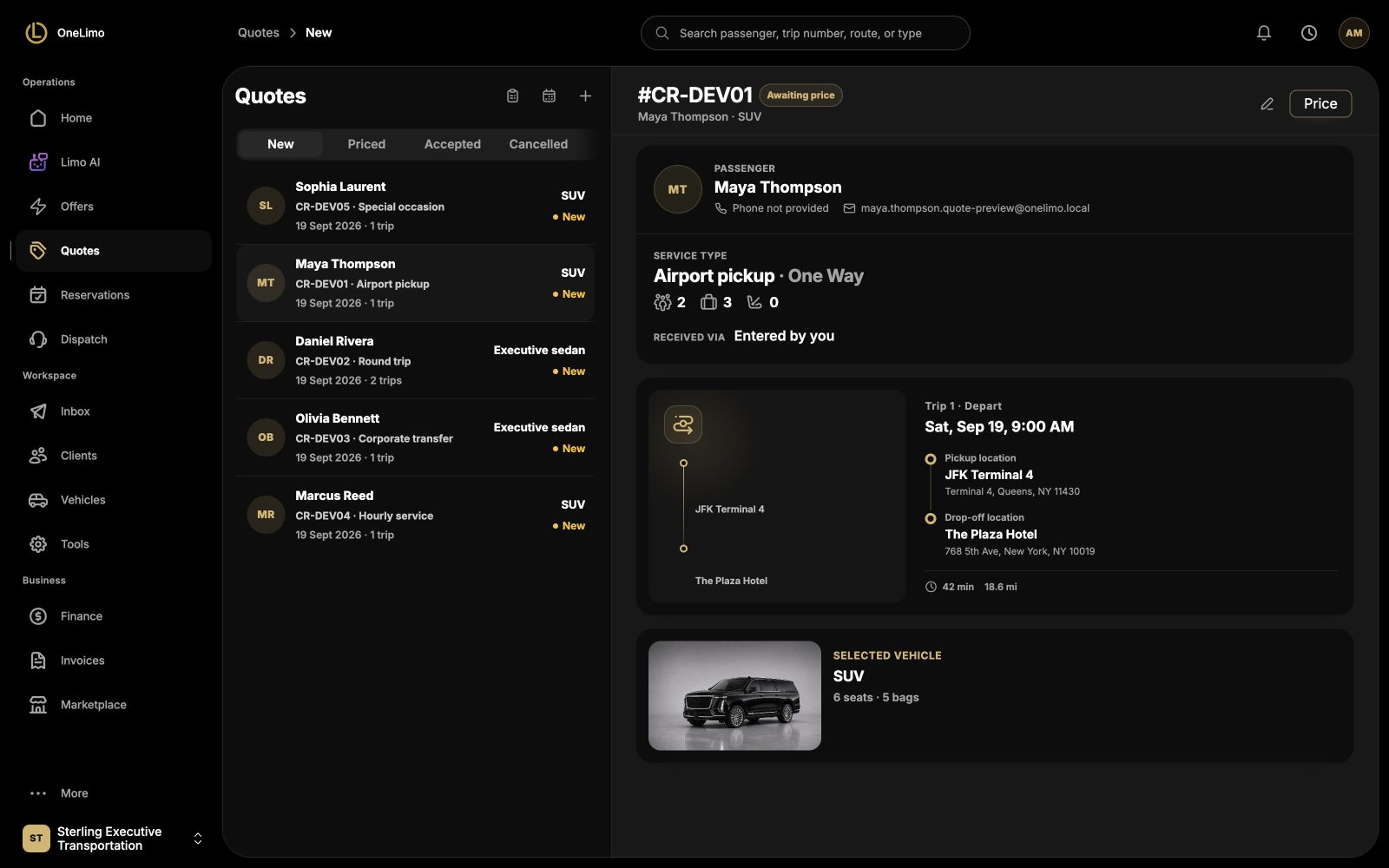This screenshot has width=1389, height=868.
Task: Switch to the Priced tab
Action: click(366, 144)
